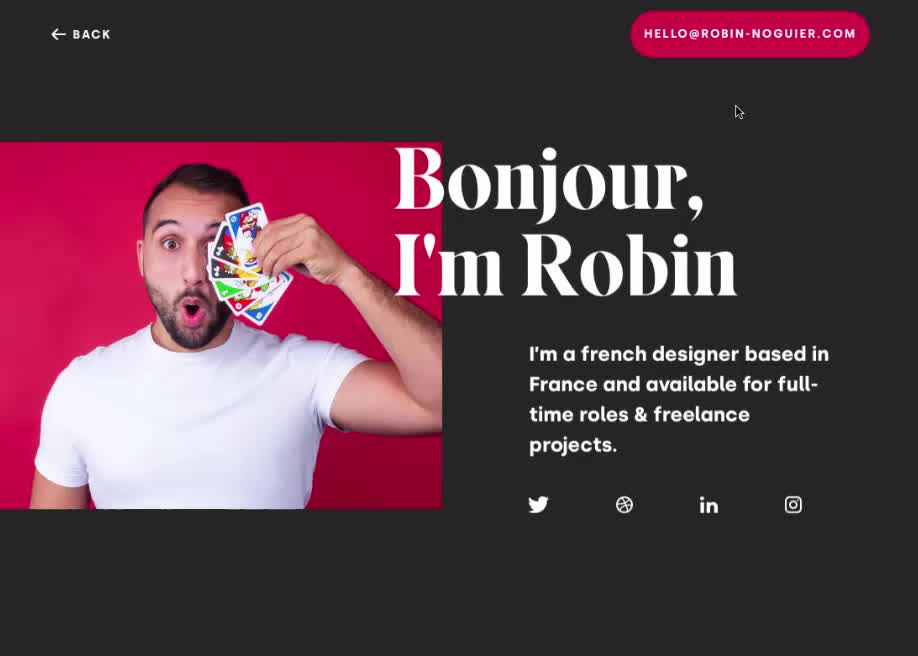Select the portrait photo of Robin
This screenshot has width=918, height=656.
point(221,326)
